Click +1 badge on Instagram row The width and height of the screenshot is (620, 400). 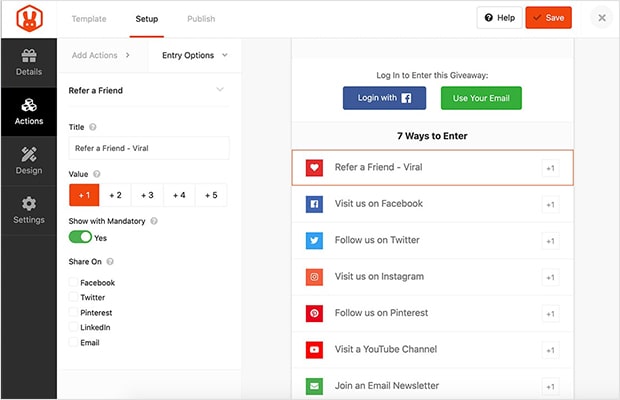pos(550,277)
